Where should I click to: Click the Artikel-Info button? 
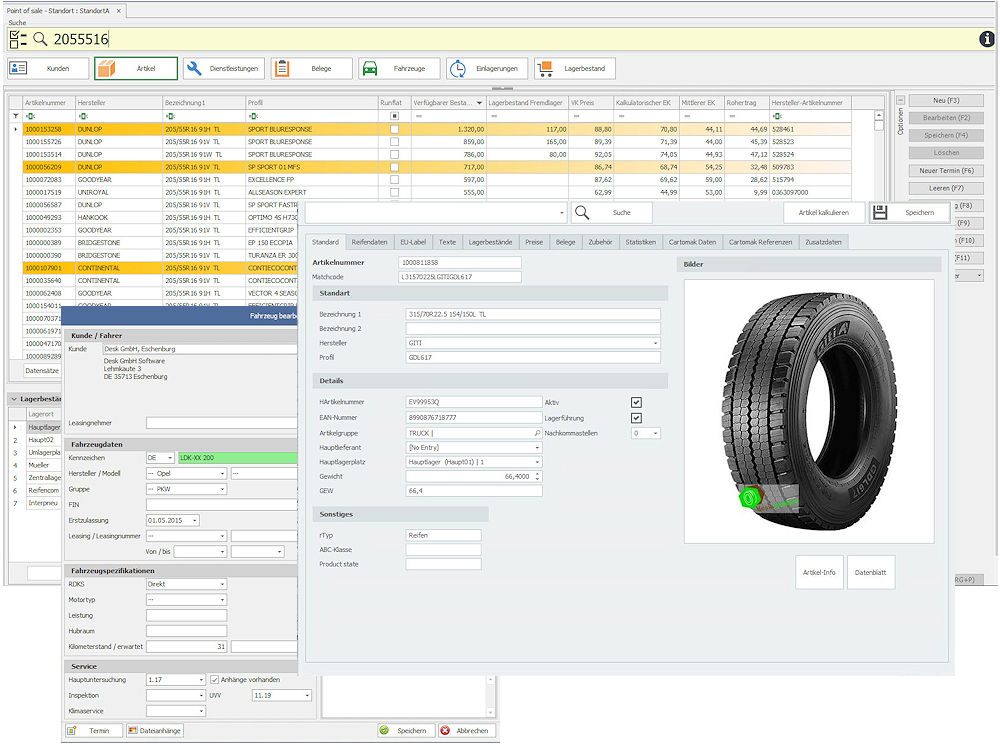click(x=819, y=572)
